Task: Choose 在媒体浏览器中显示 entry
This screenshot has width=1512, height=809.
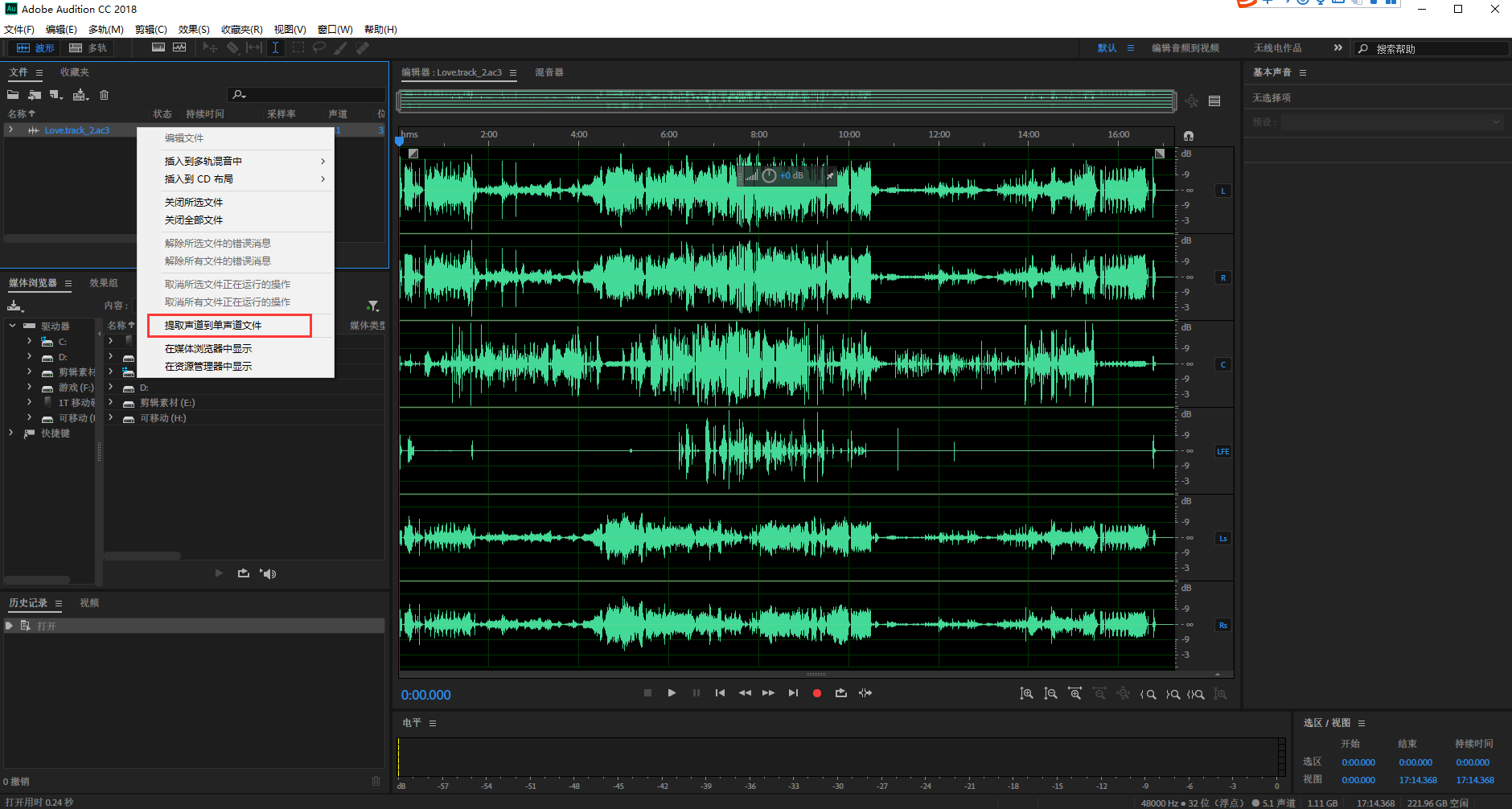Action: 235,349
